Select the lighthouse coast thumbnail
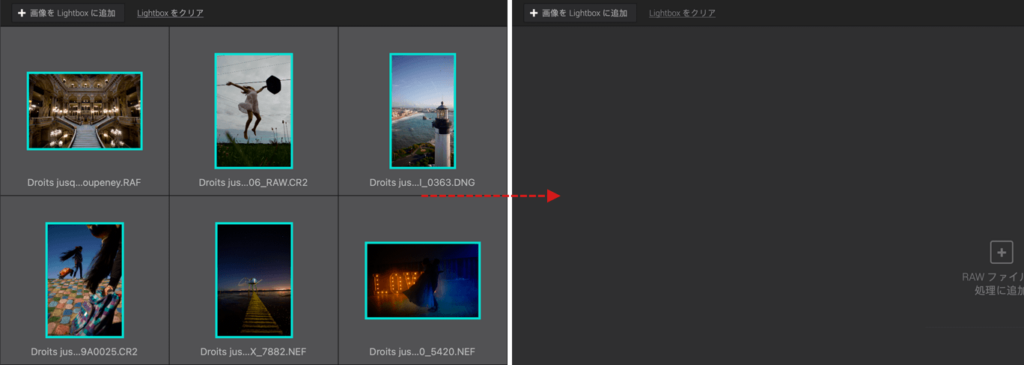The height and width of the screenshot is (365, 1024). pyautogui.click(x=423, y=111)
